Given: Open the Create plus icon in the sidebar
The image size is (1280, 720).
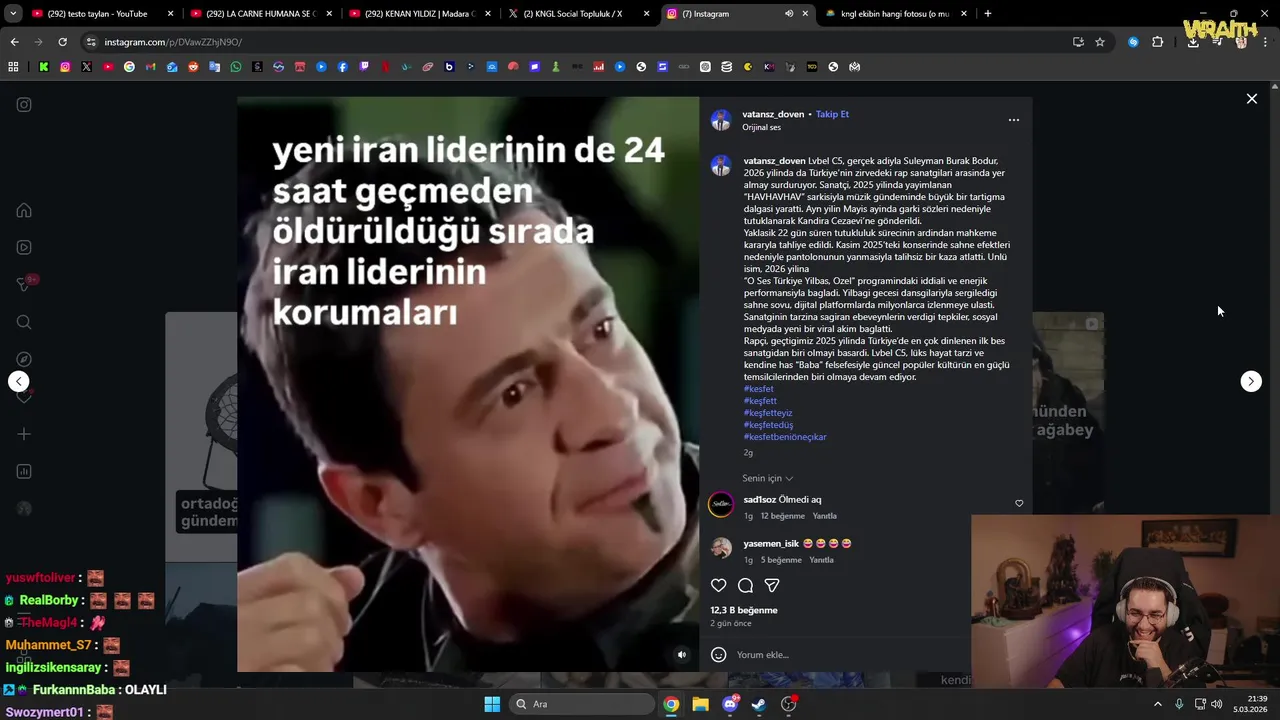Looking at the screenshot, I should tap(24, 434).
